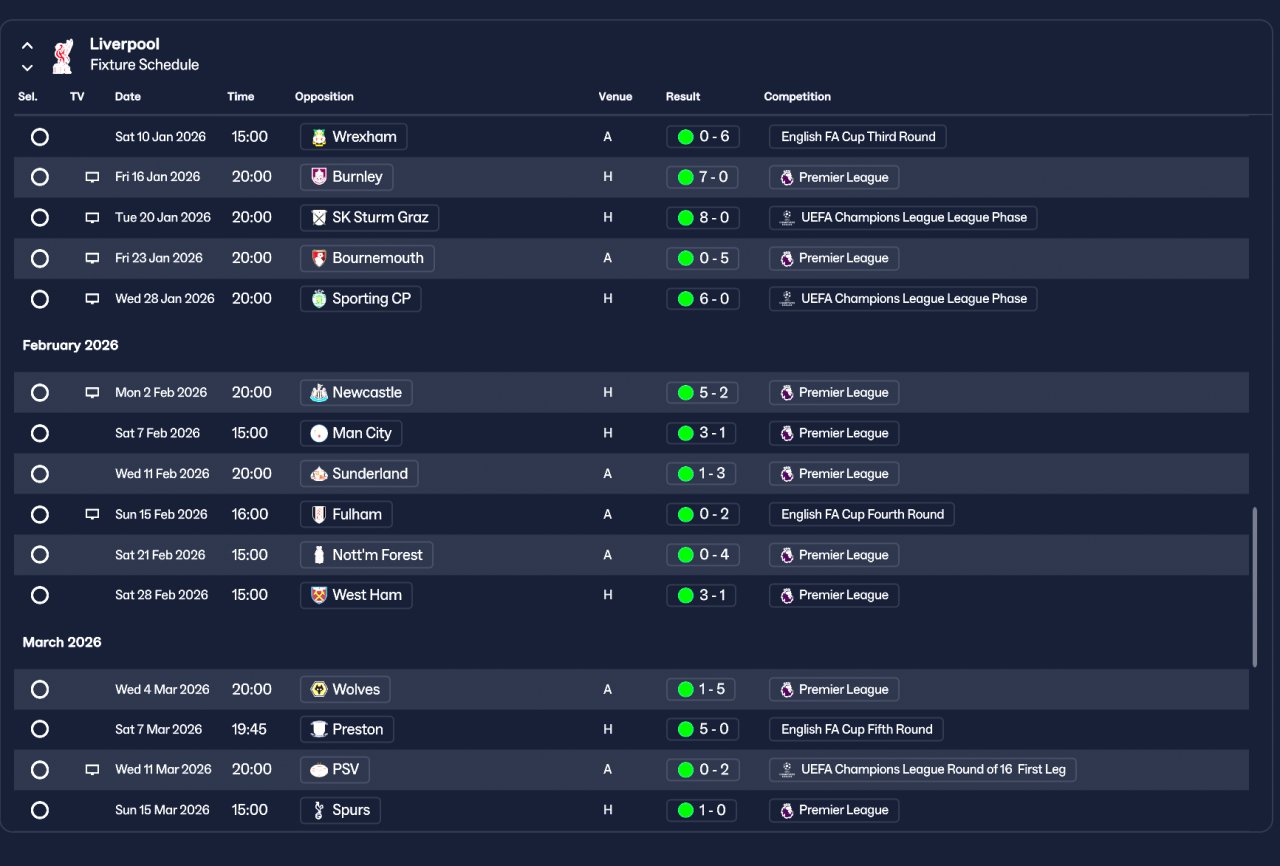This screenshot has height=866, width=1280.
Task: Click the TV column header
Action: click(x=77, y=97)
